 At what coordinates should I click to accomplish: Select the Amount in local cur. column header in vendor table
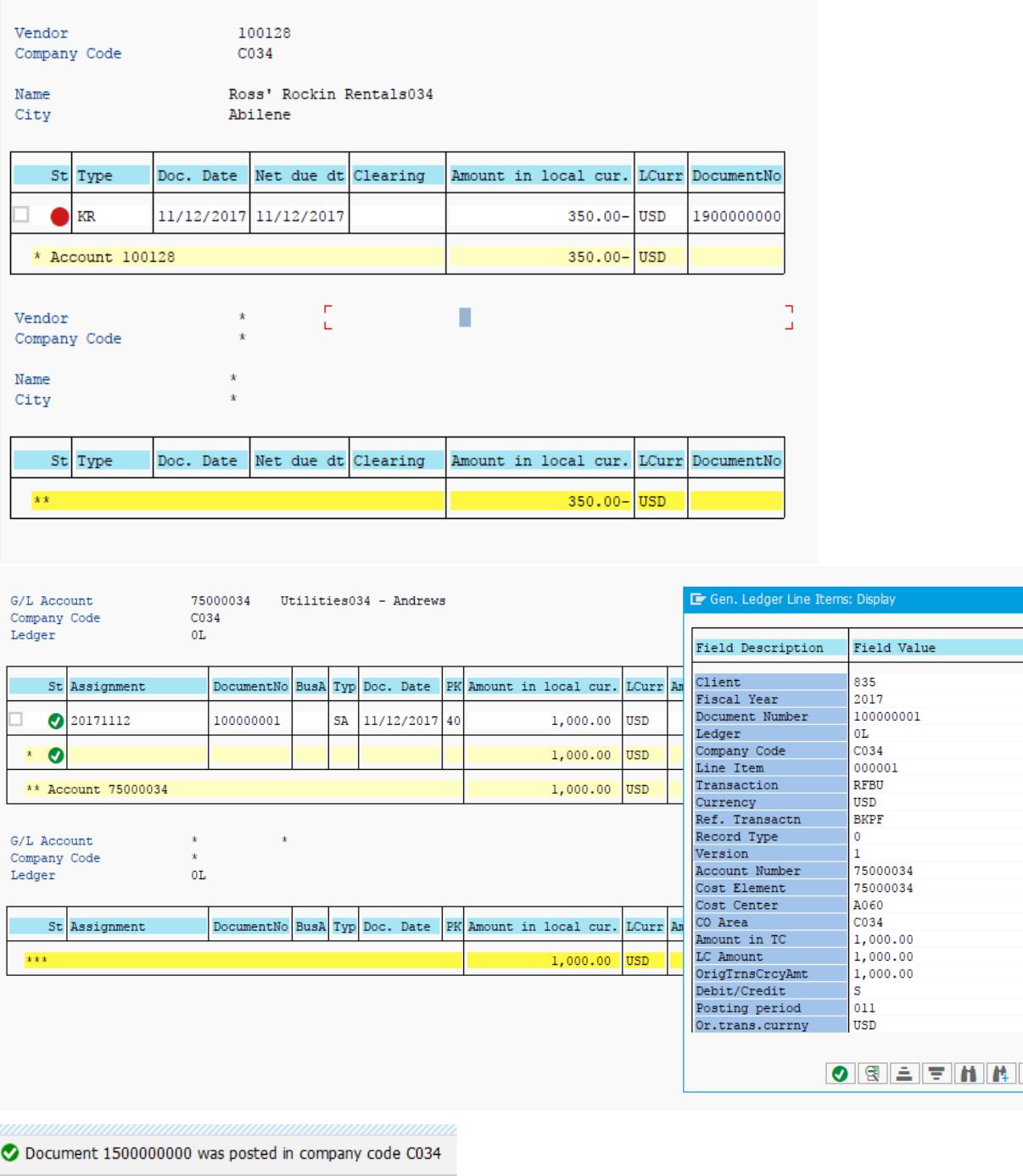point(539,176)
